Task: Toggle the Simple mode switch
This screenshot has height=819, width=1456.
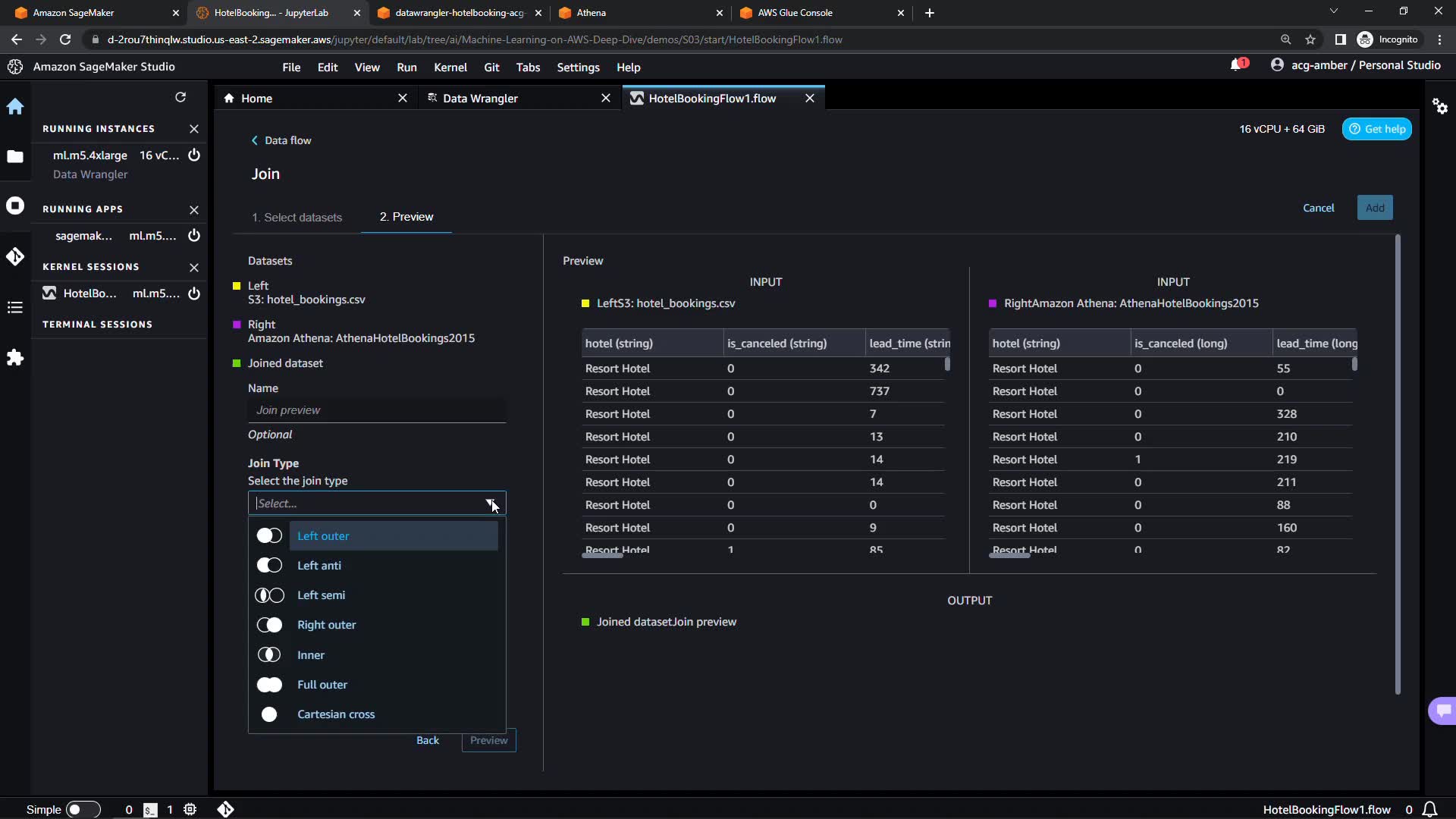Action: tap(83, 809)
